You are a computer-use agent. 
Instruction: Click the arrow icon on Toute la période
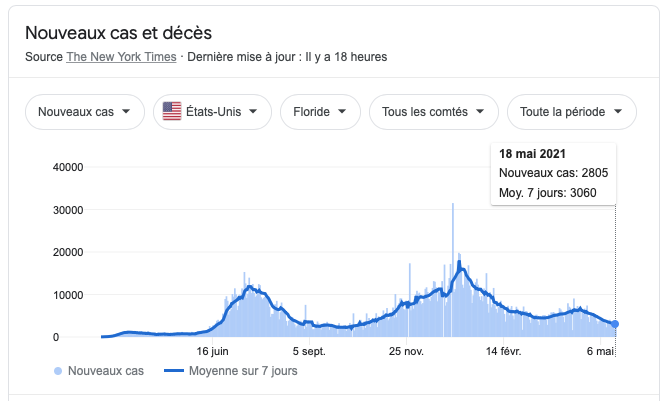pos(618,111)
